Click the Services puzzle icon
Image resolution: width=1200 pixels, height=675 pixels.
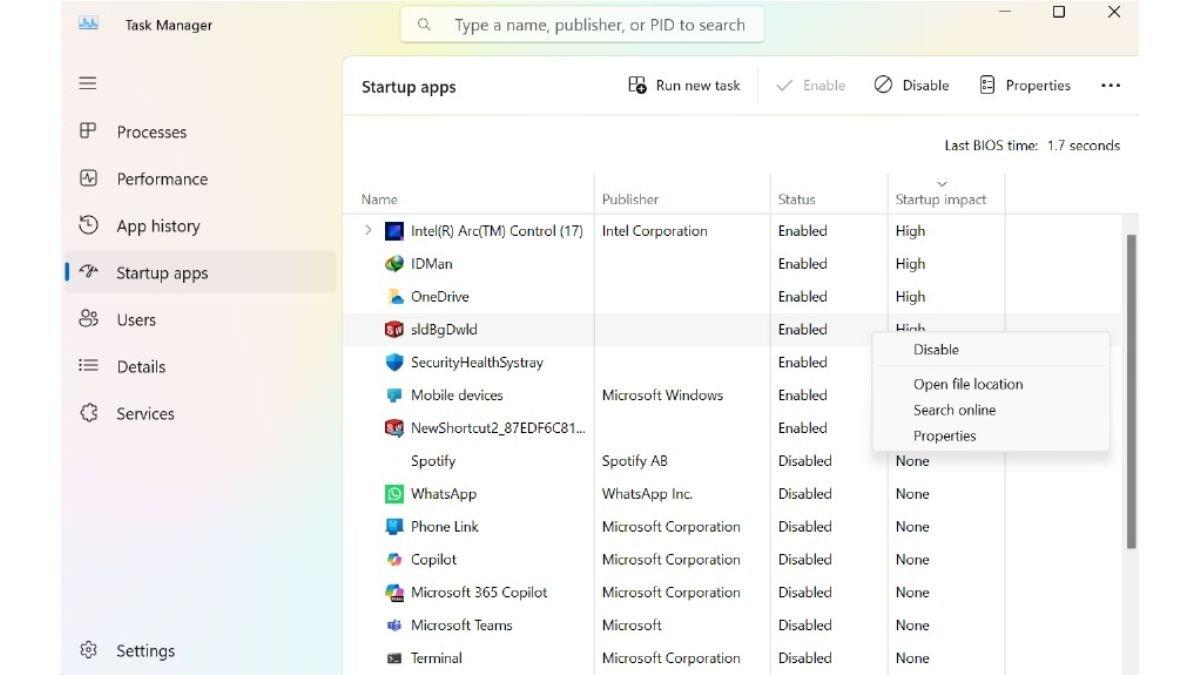(88, 413)
